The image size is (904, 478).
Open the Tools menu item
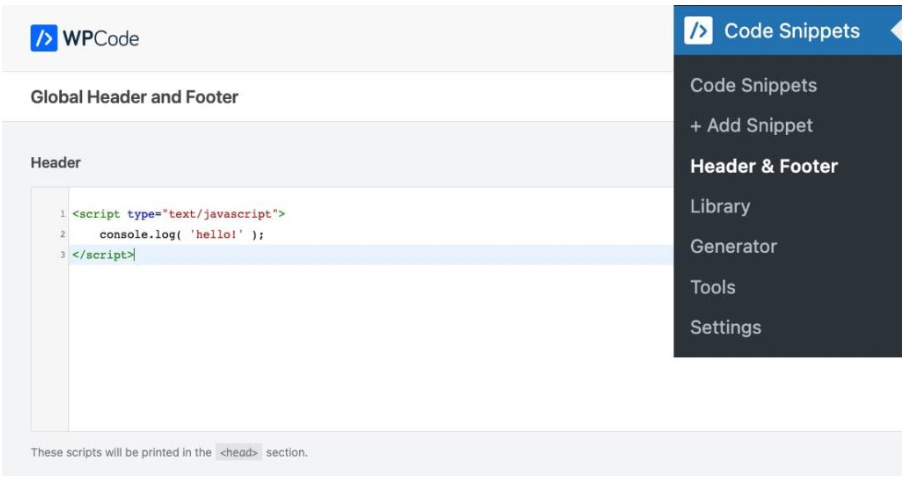(x=713, y=288)
